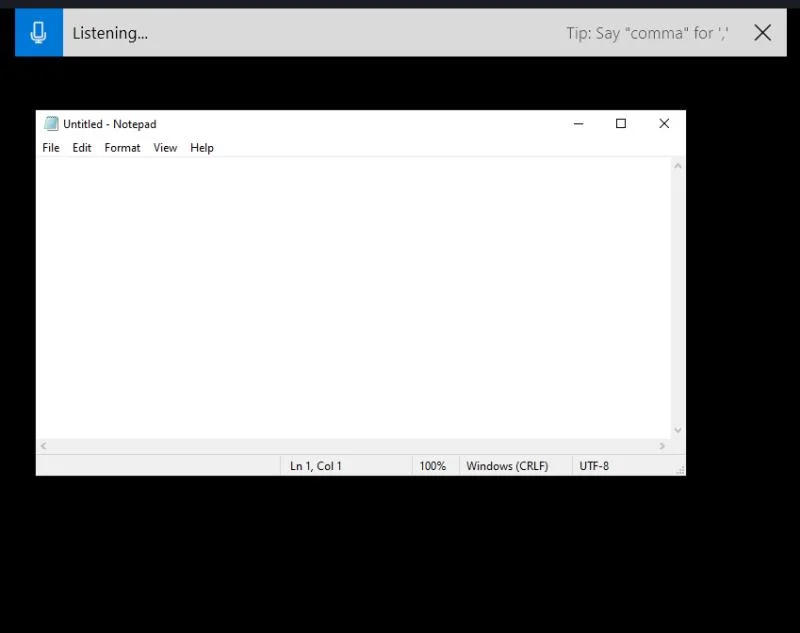800x633 pixels.
Task: Minimize the Notepad window
Action: coord(579,123)
